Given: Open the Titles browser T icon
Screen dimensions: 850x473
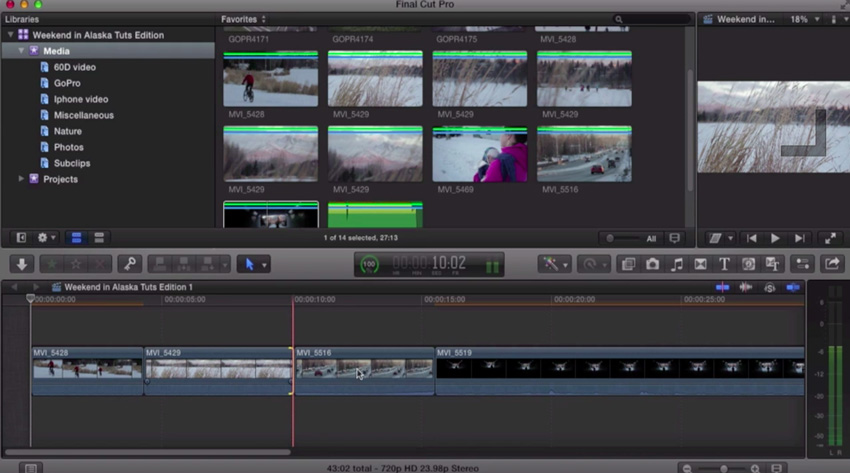Looking at the screenshot, I should [x=724, y=264].
